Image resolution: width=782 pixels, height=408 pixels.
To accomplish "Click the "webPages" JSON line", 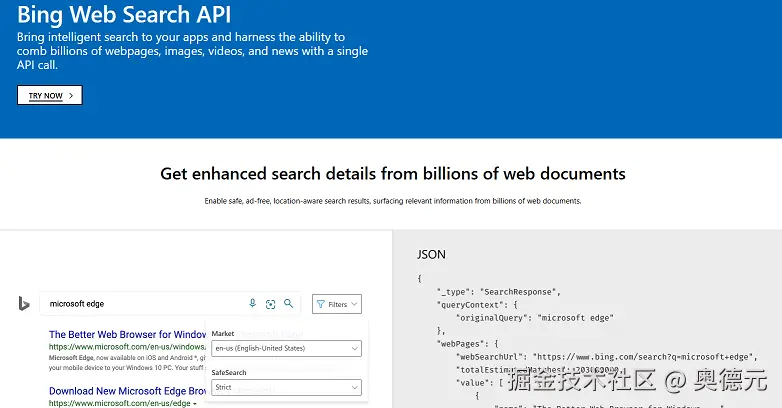I will click(x=468, y=344).
